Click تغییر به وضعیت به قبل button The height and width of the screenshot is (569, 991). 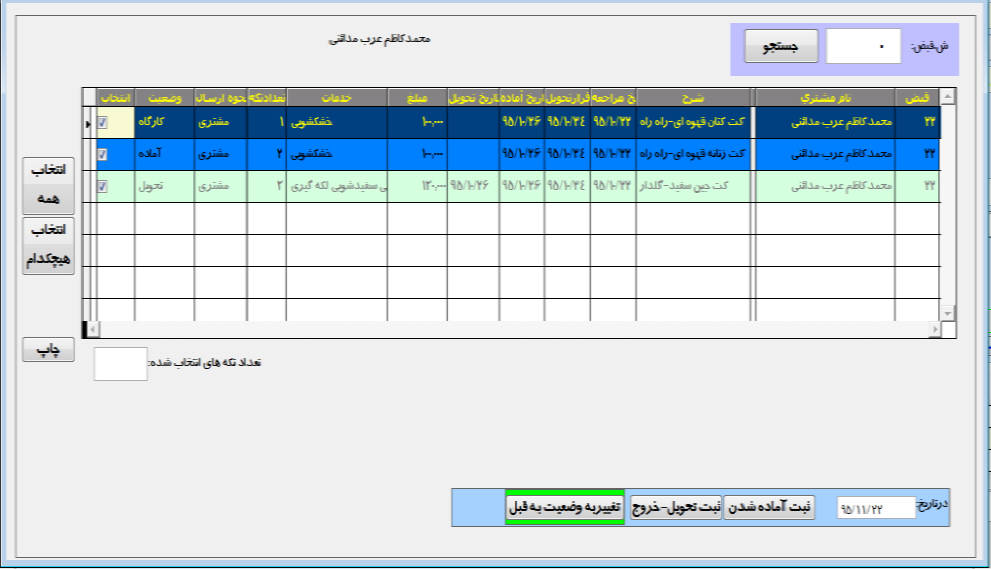coord(565,507)
